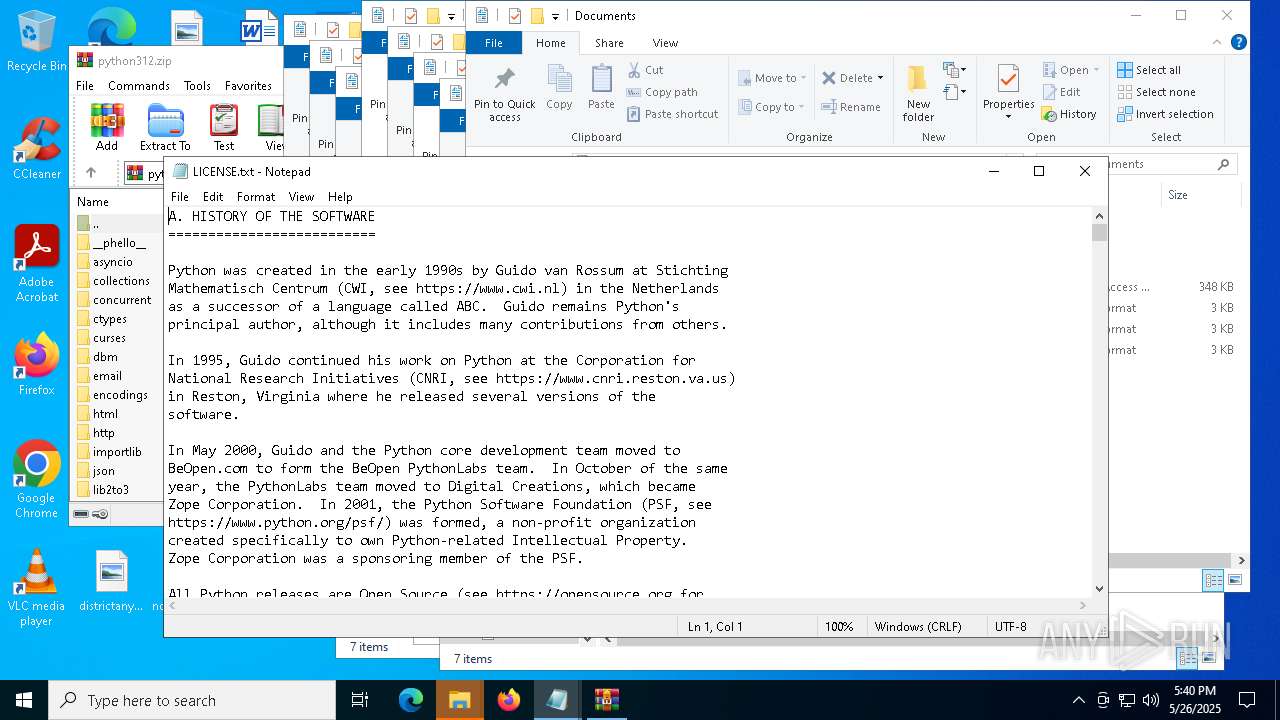The width and height of the screenshot is (1280, 720).
Task: Click WinRAR up-one-level arrow
Action: (90, 173)
